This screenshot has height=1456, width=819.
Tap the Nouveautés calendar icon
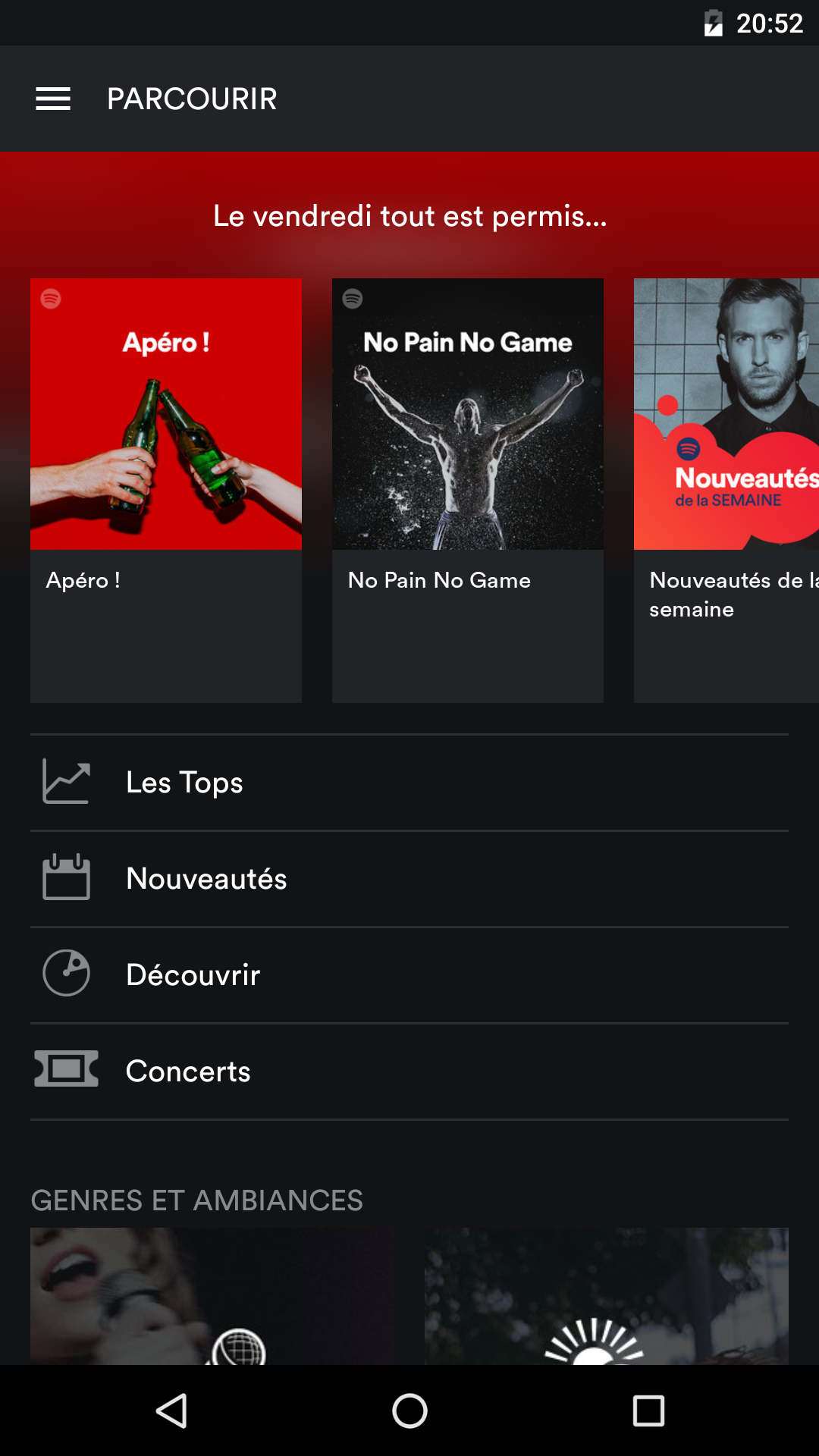click(67, 878)
